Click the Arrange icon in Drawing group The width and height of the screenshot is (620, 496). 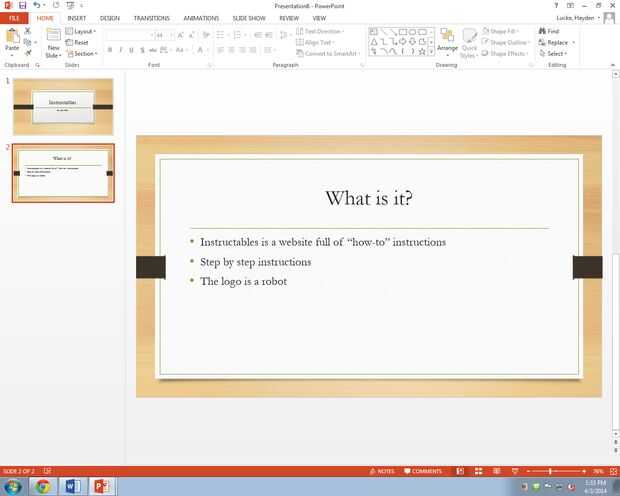coord(447,35)
